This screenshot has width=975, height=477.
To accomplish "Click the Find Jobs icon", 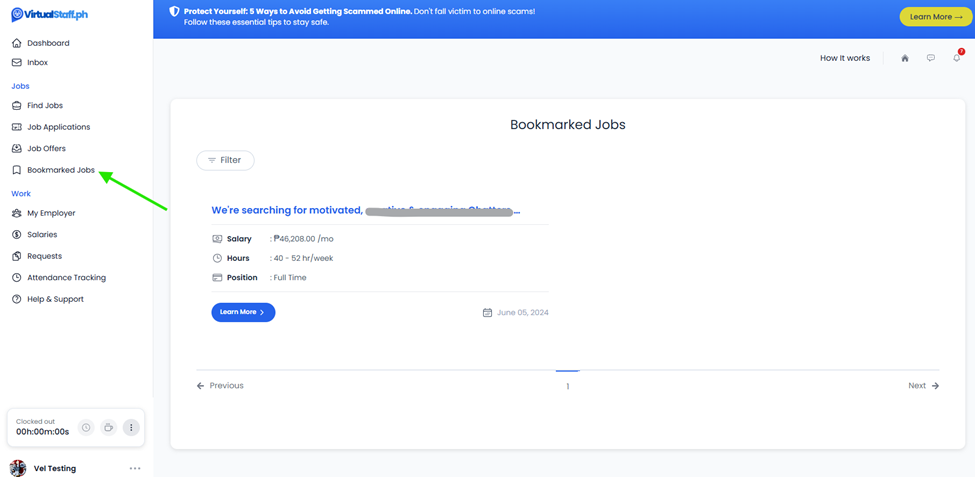I will [17, 106].
